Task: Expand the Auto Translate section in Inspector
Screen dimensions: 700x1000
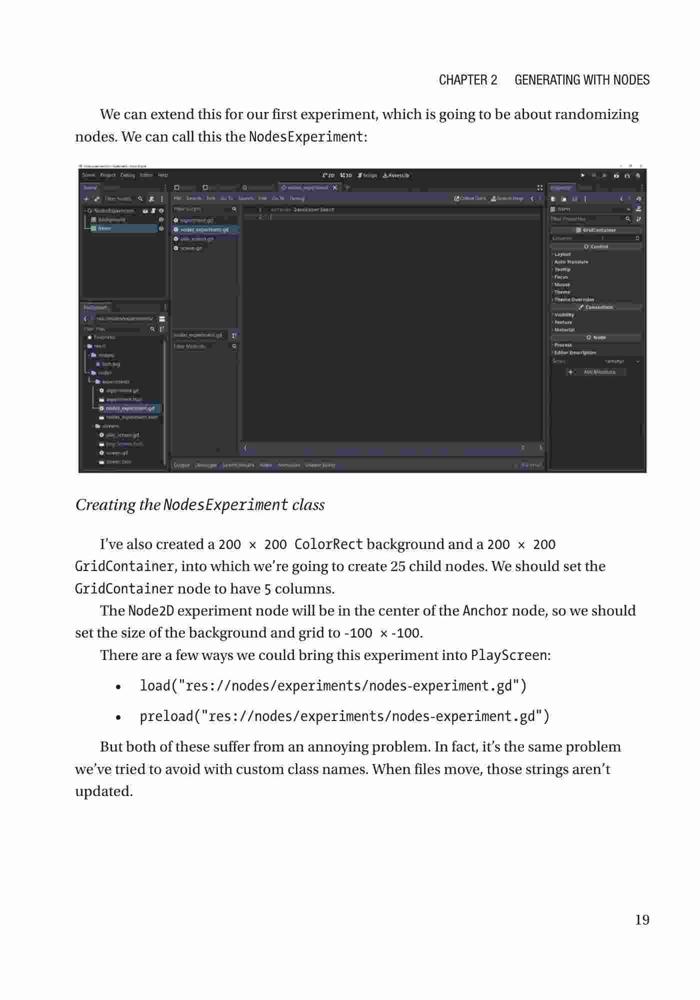Action: (571, 262)
